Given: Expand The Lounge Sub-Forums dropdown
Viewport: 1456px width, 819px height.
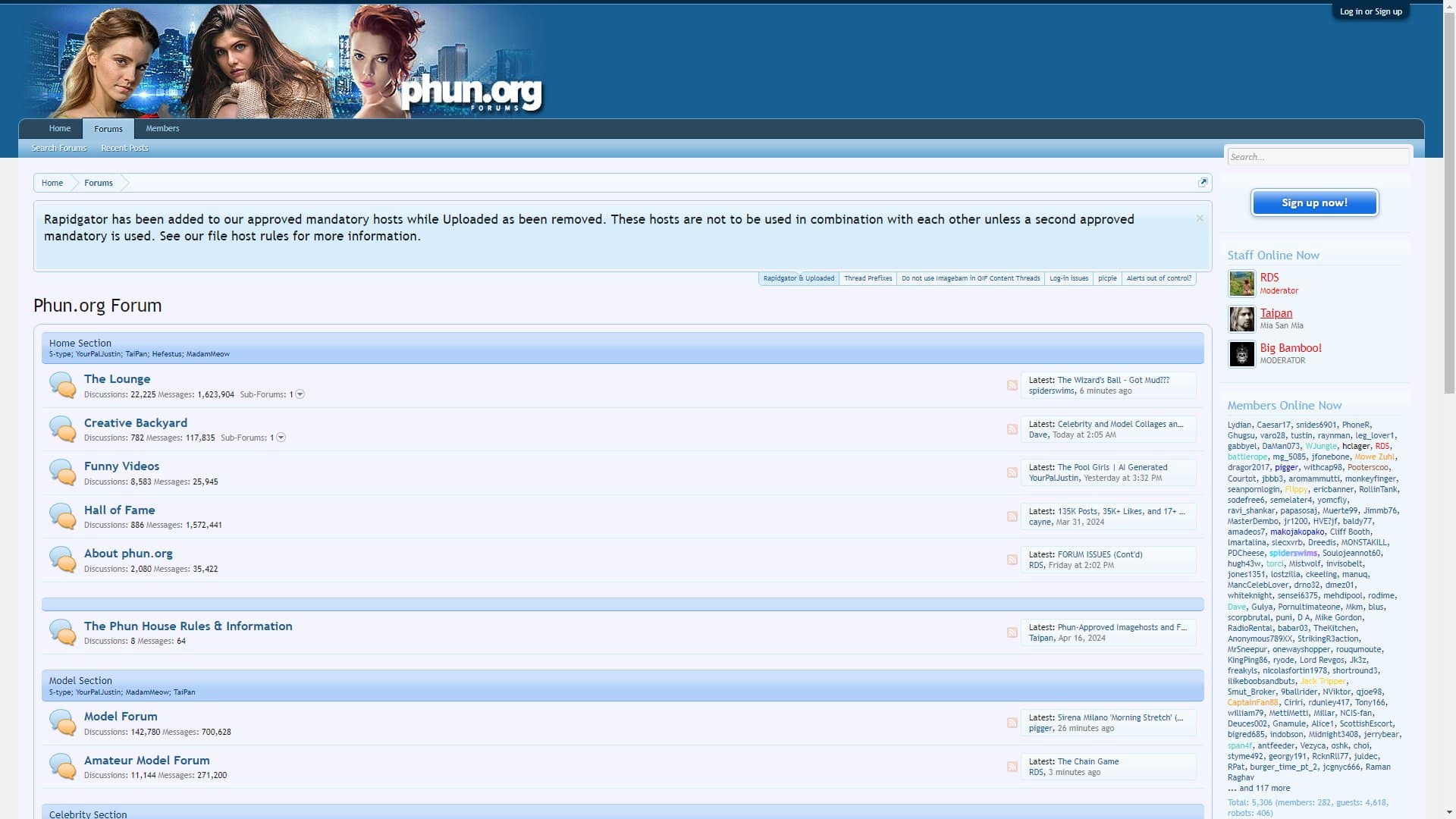Looking at the screenshot, I should pyautogui.click(x=299, y=394).
